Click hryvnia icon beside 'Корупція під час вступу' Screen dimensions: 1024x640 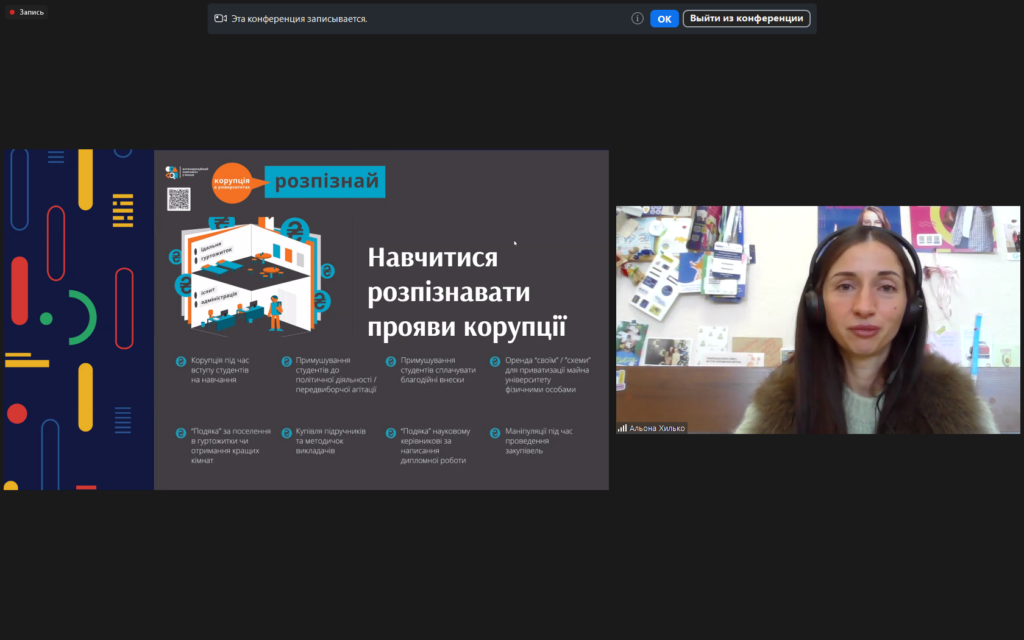coord(181,362)
